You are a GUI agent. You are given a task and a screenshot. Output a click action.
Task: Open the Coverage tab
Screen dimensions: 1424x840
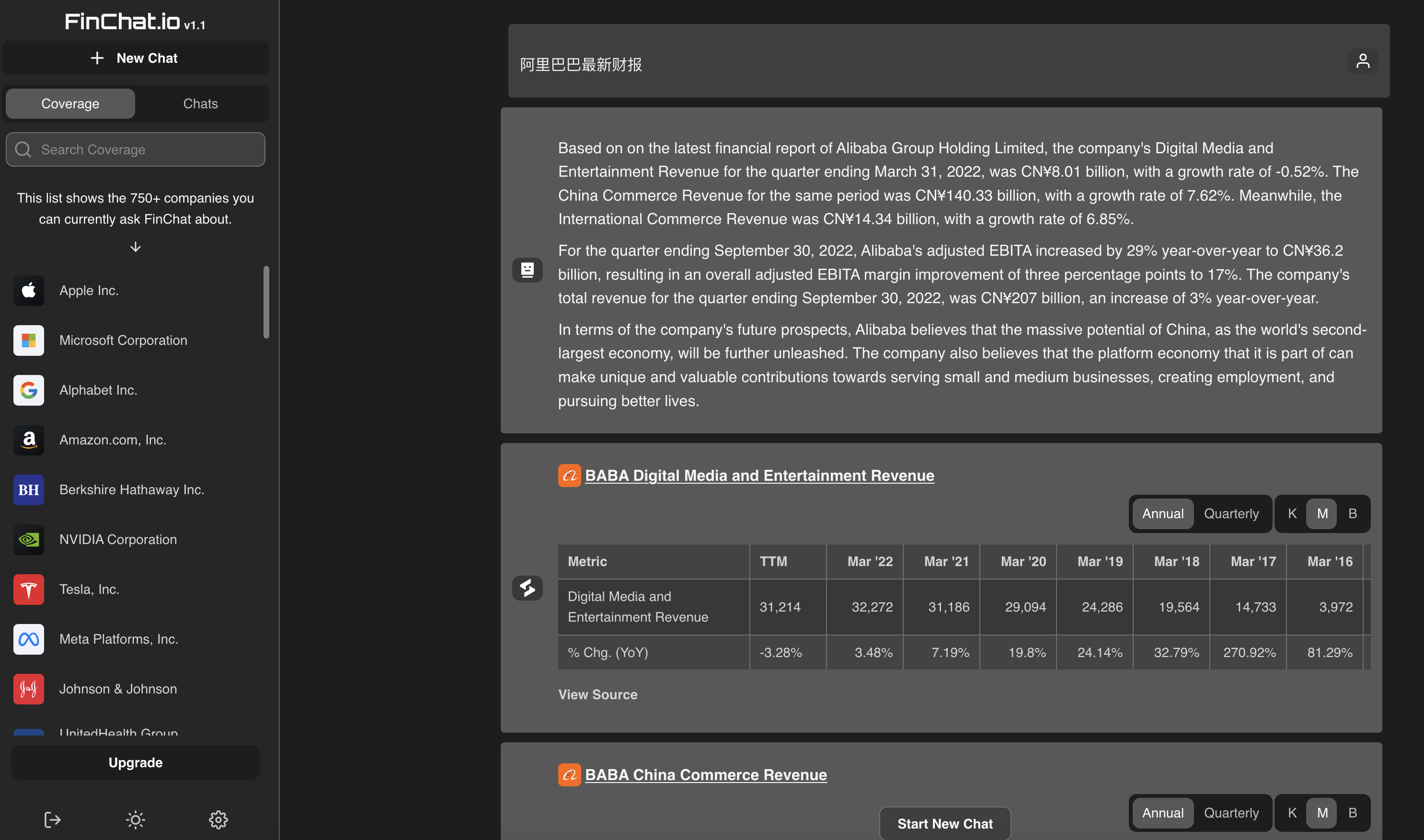tap(70, 103)
